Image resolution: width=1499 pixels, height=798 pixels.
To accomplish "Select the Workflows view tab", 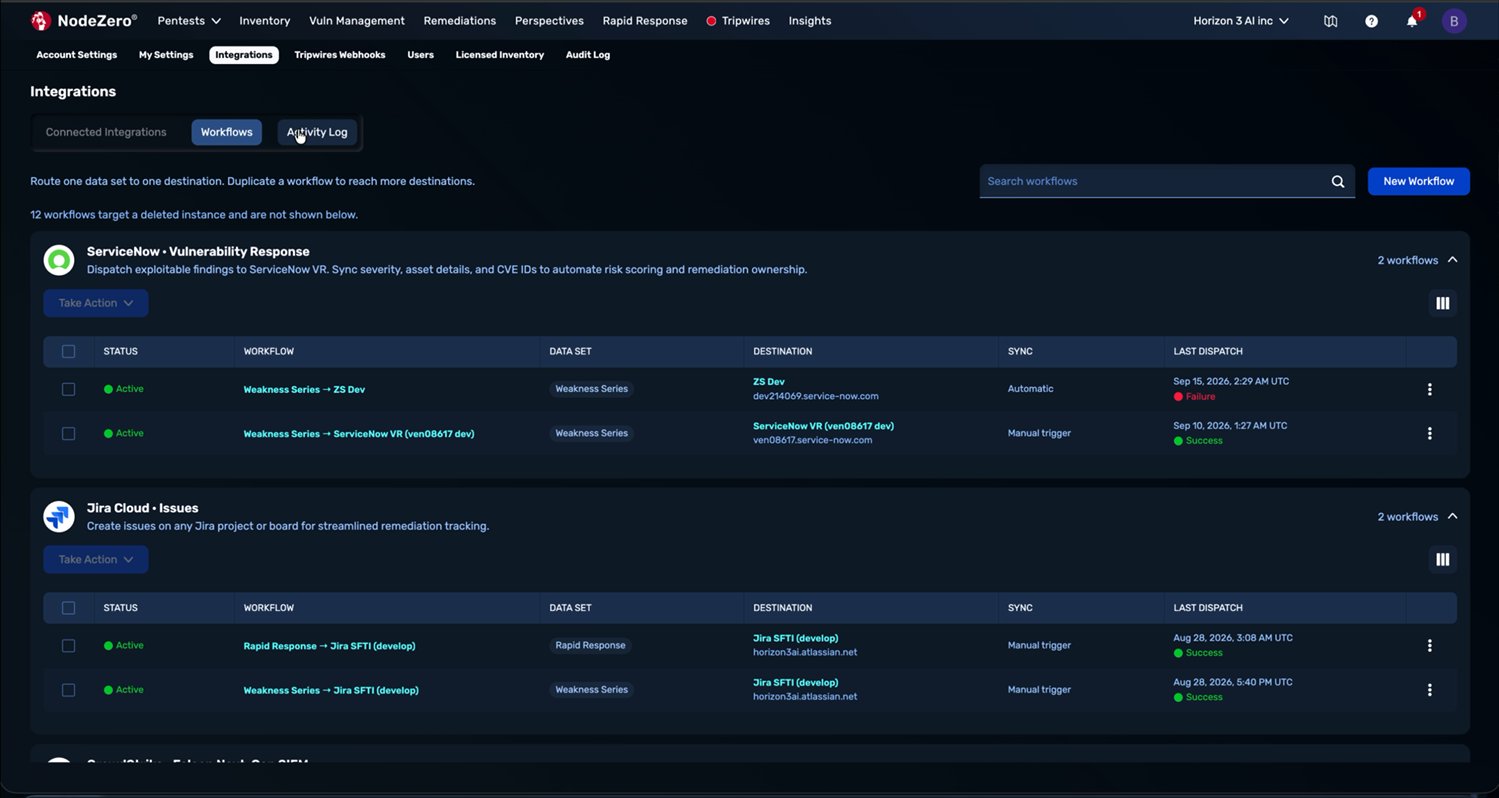I will pos(227,132).
